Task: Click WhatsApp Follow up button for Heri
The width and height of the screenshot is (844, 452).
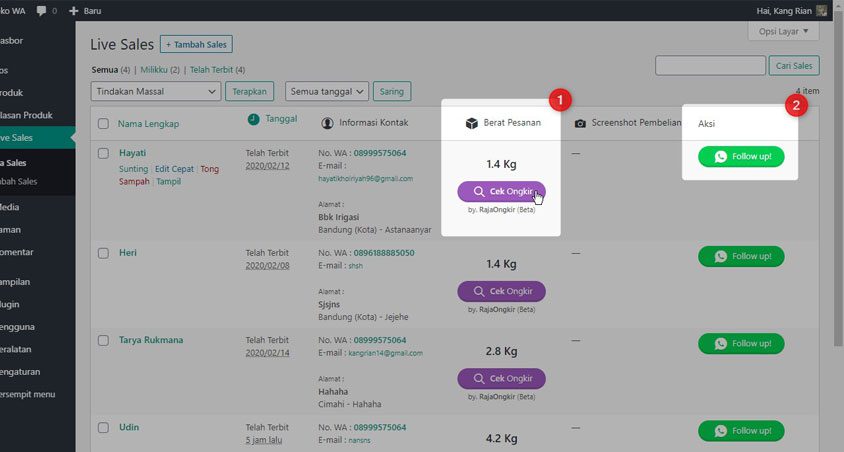Action: click(741, 257)
